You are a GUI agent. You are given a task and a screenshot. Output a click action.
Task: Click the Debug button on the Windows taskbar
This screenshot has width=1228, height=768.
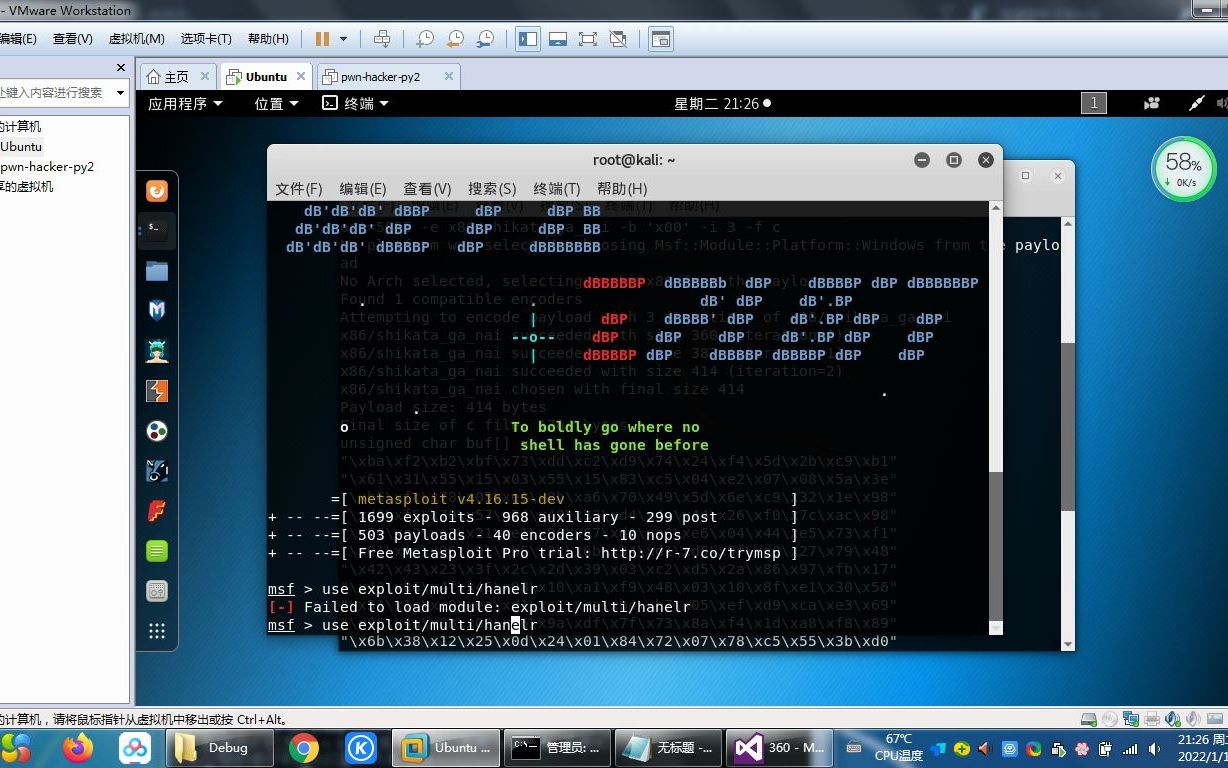coord(219,748)
